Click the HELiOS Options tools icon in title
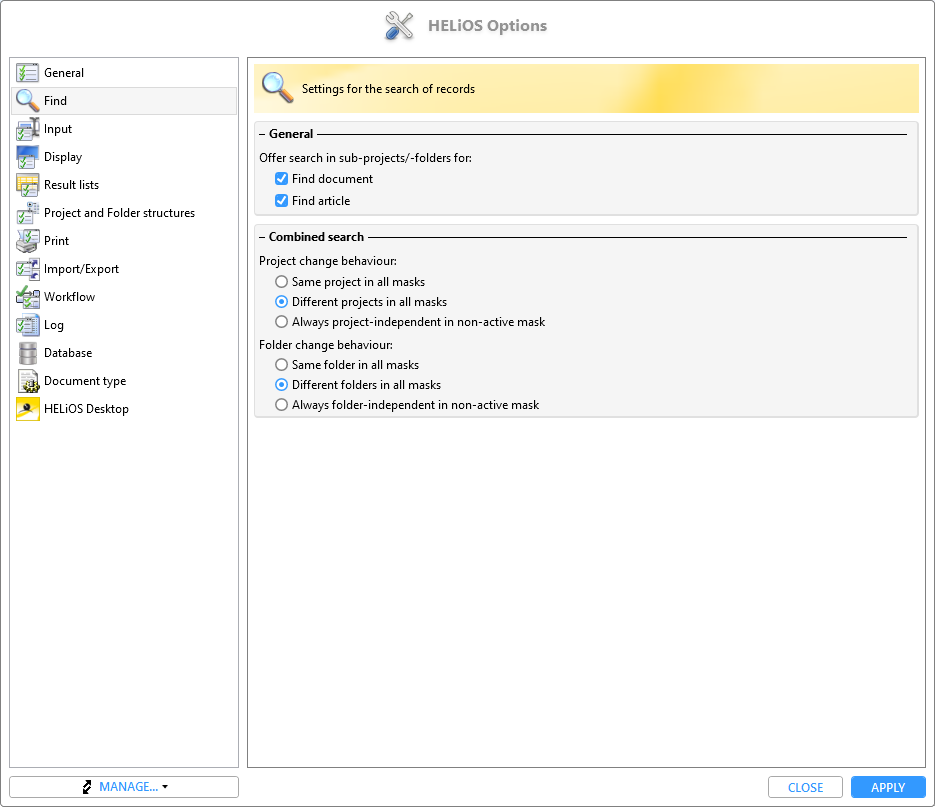This screenshot has width=935, height=807. click(399, 26)
